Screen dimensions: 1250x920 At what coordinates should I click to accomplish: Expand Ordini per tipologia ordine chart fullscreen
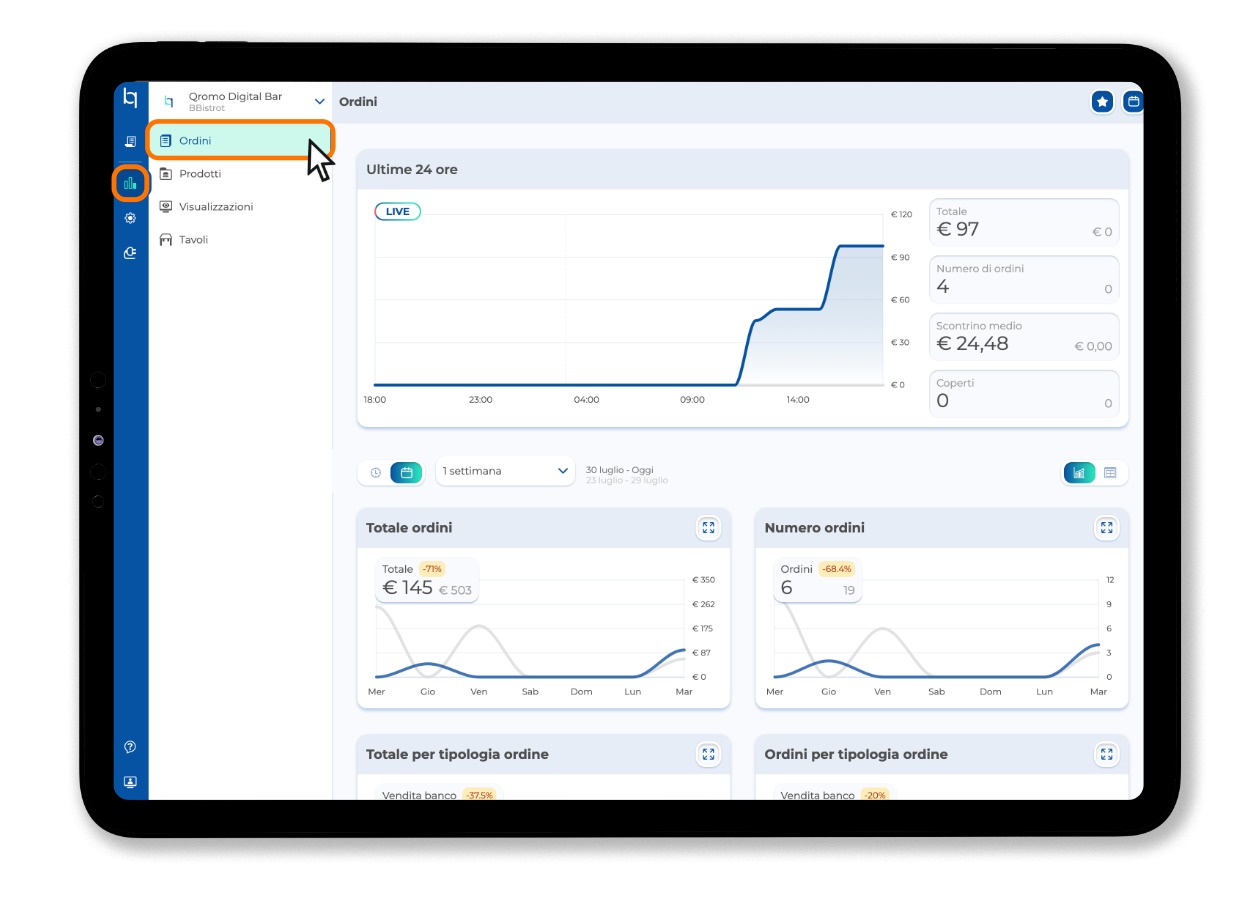(1107, 755)
